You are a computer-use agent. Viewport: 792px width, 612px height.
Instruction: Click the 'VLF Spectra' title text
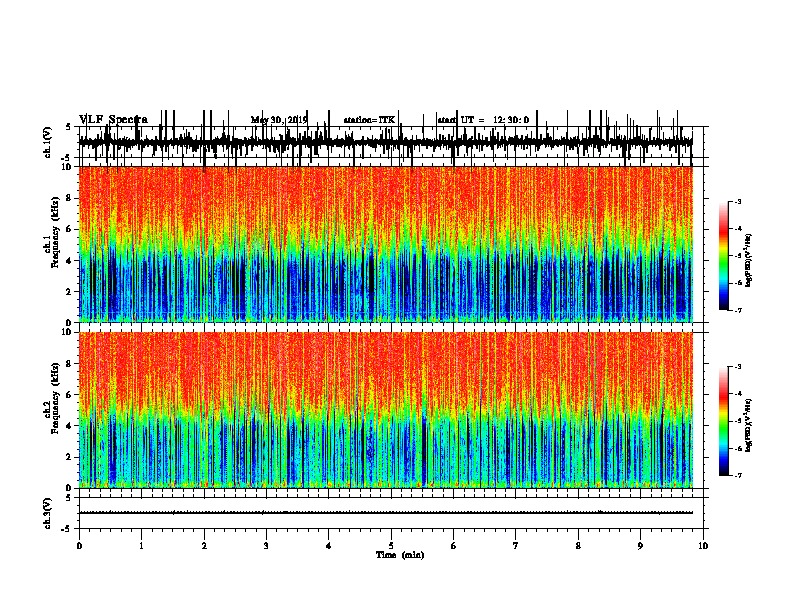(113, 120)
